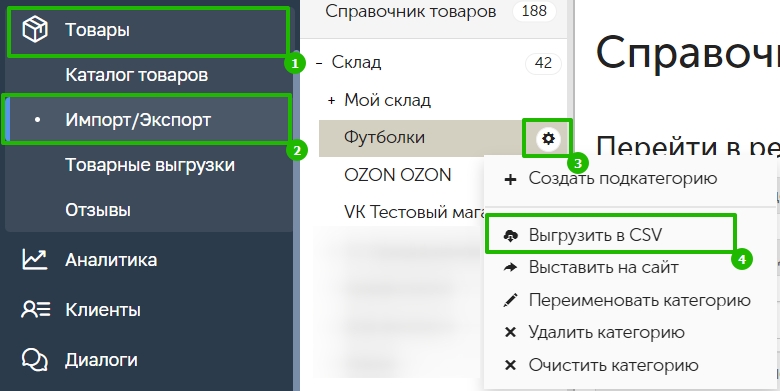Click the pencil icon to rename the category

tap(510, 300)
